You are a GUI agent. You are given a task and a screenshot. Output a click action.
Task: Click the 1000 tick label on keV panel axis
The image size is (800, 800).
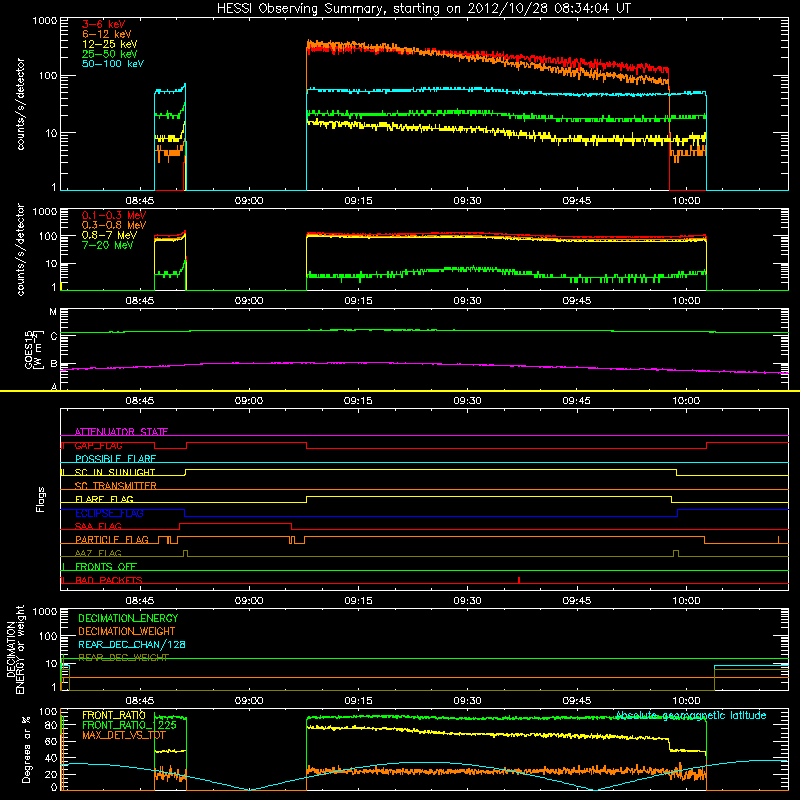coord(45,21)
